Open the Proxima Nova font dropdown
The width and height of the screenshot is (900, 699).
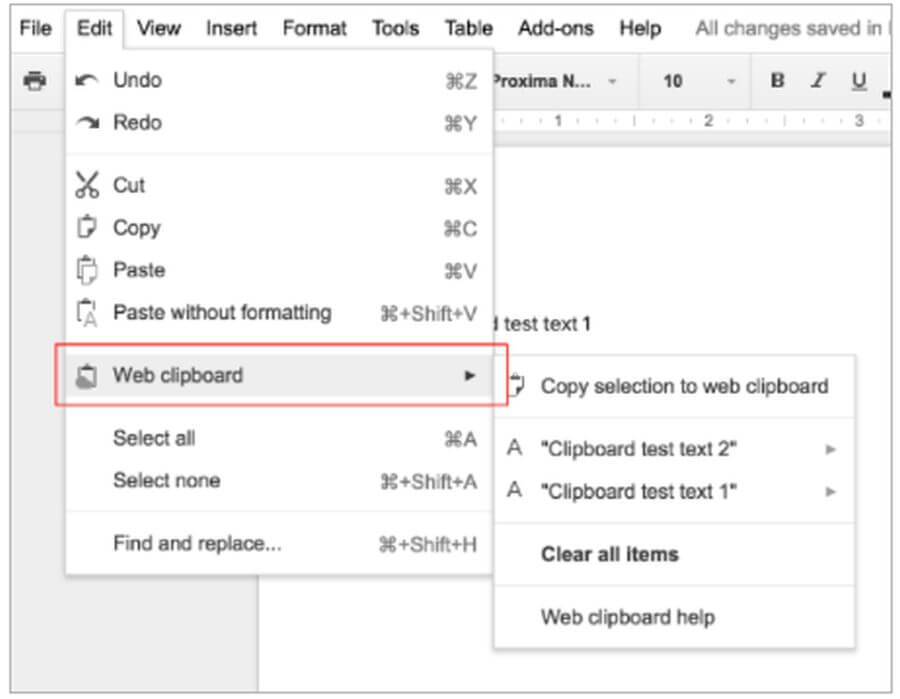(556, 81)
